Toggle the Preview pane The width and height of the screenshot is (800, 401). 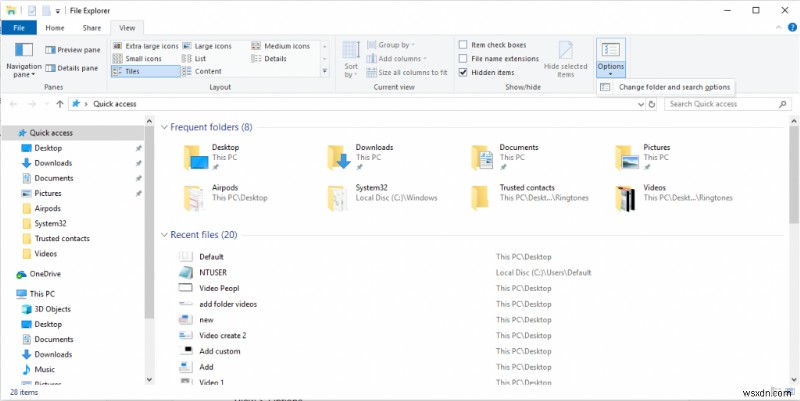tap(72, 50)
